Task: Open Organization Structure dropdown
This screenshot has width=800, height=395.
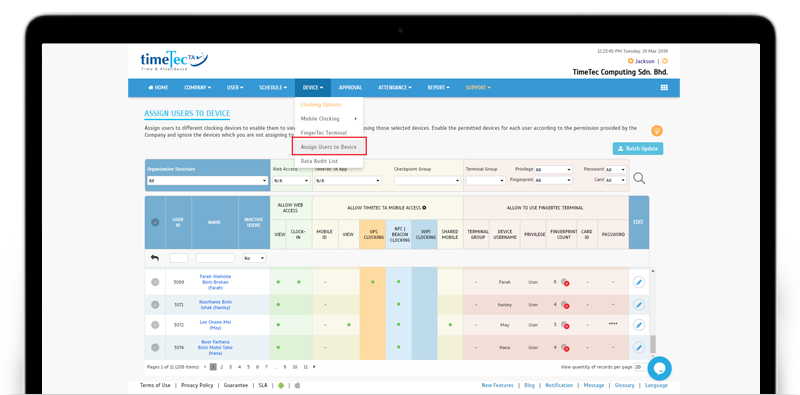Action: tap(207, 181)
